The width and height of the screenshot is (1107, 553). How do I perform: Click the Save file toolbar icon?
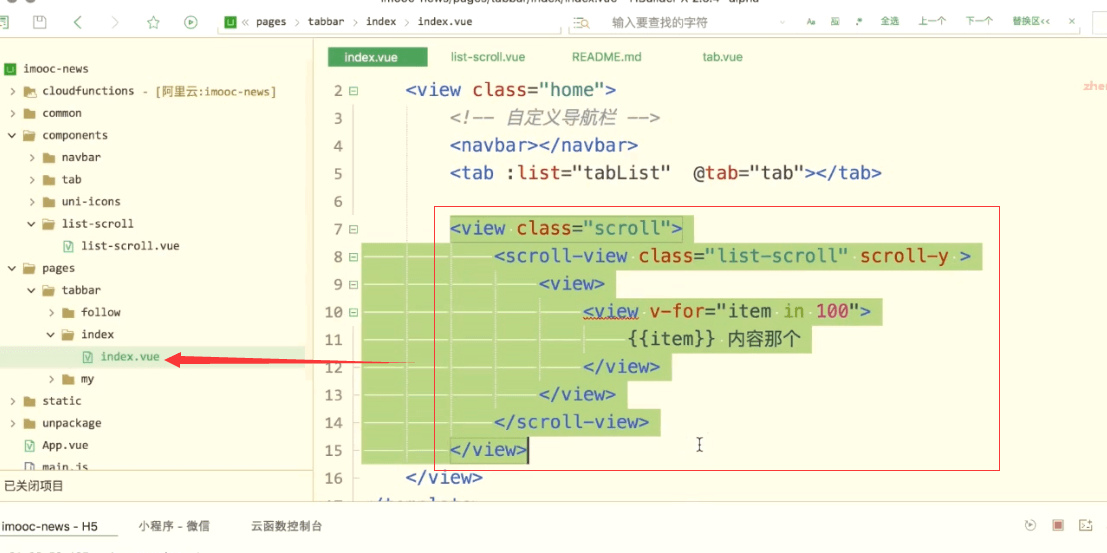pos(40,23)
